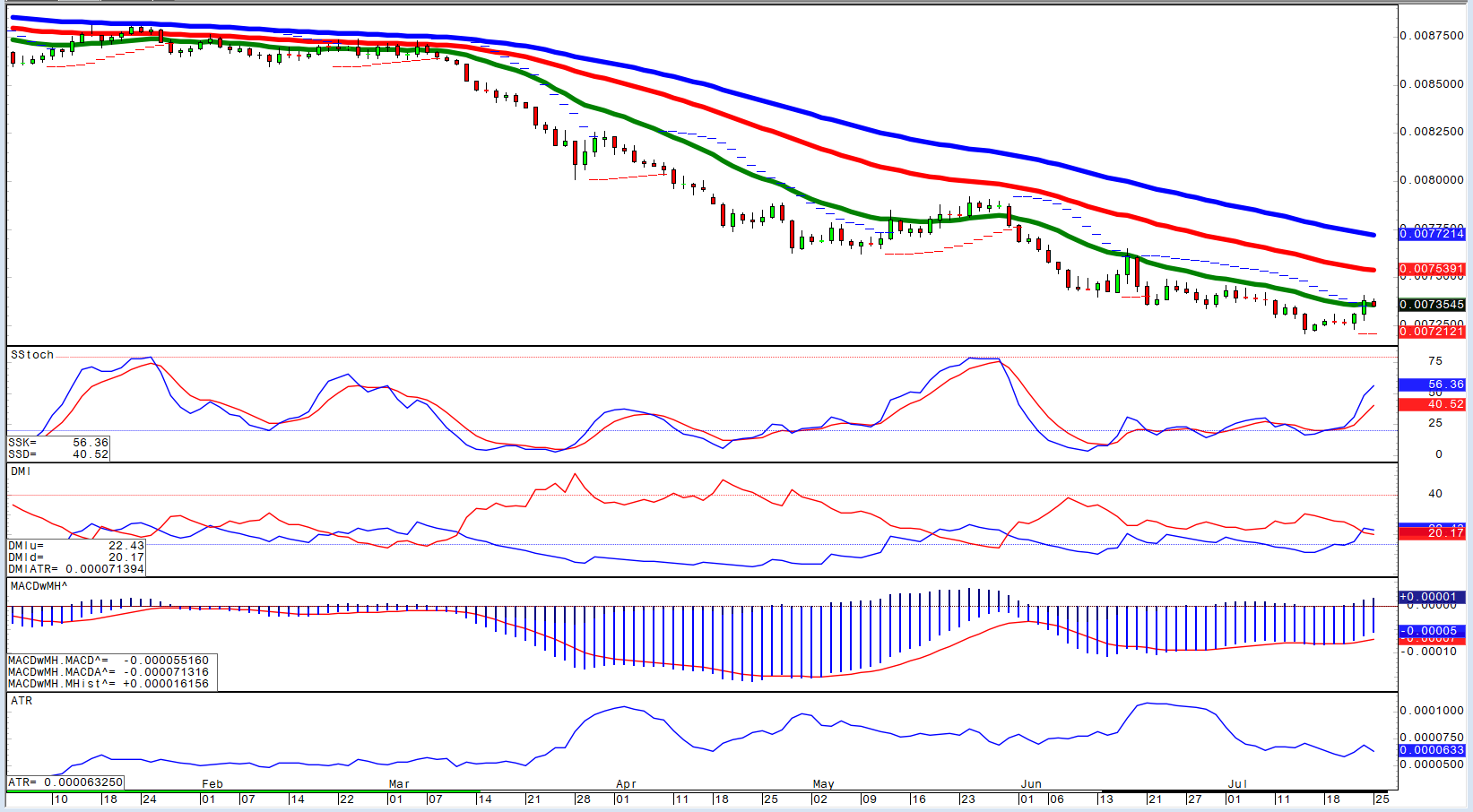Click the red 0.0072121 price tag

(1432, 332)
